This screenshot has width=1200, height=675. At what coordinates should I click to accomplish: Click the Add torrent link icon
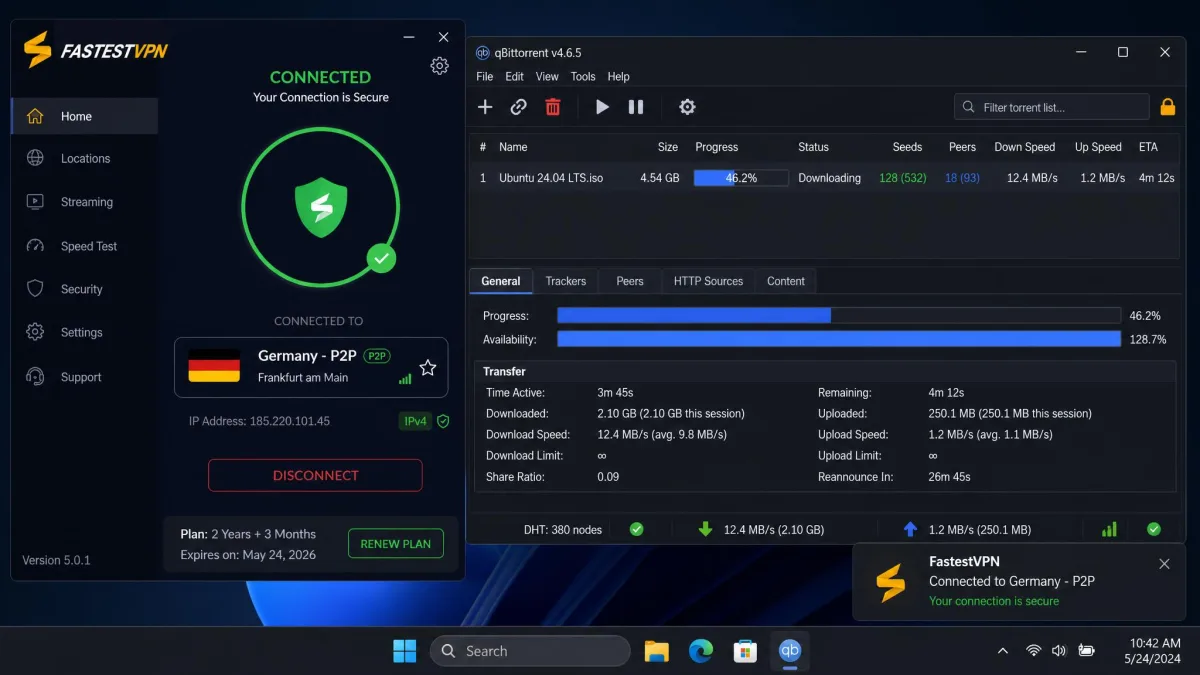coord(518,107)
